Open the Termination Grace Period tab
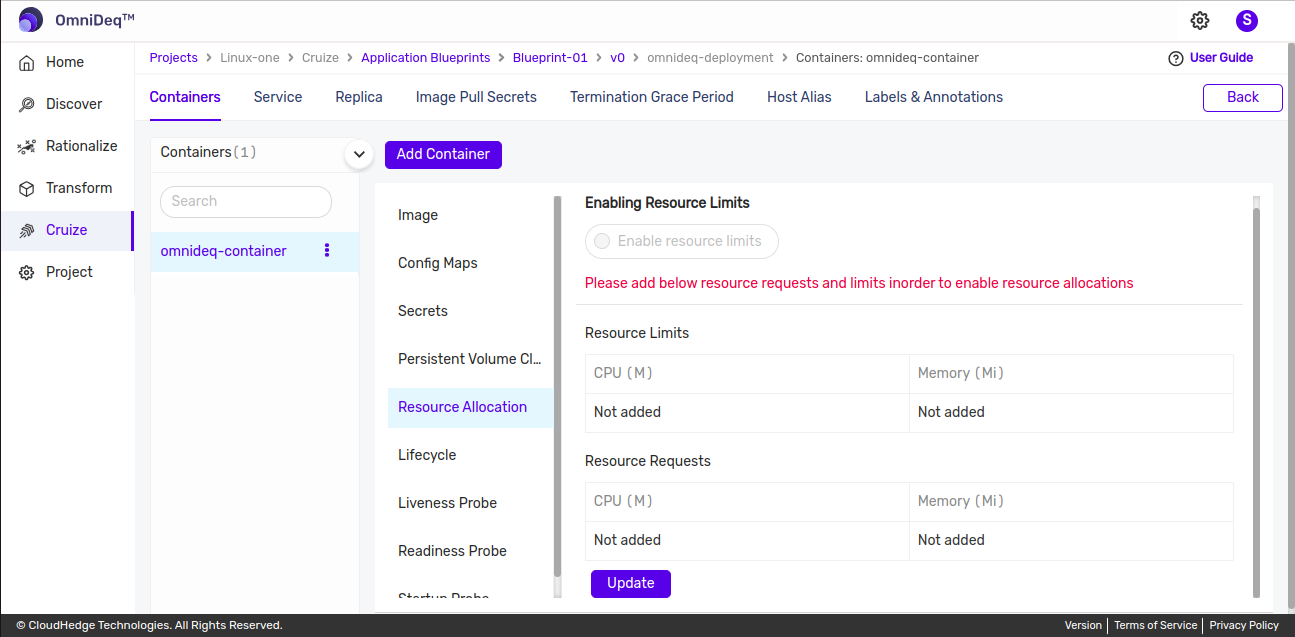This screenshot has height=637, width=1295. click(652, 97)
